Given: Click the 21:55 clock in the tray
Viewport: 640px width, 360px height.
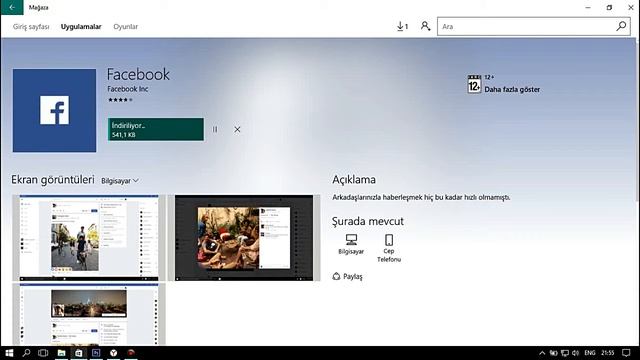Looking at the screenshot, I should pyautogui.click(x=607, y=353).
